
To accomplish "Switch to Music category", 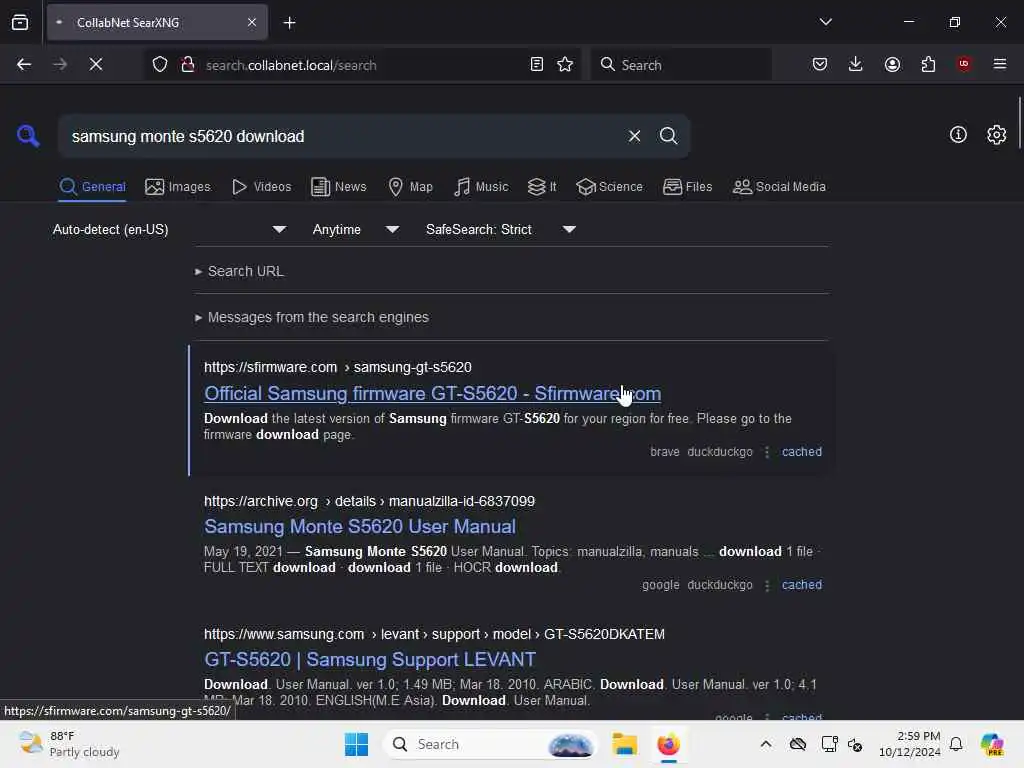I will 481,187.
